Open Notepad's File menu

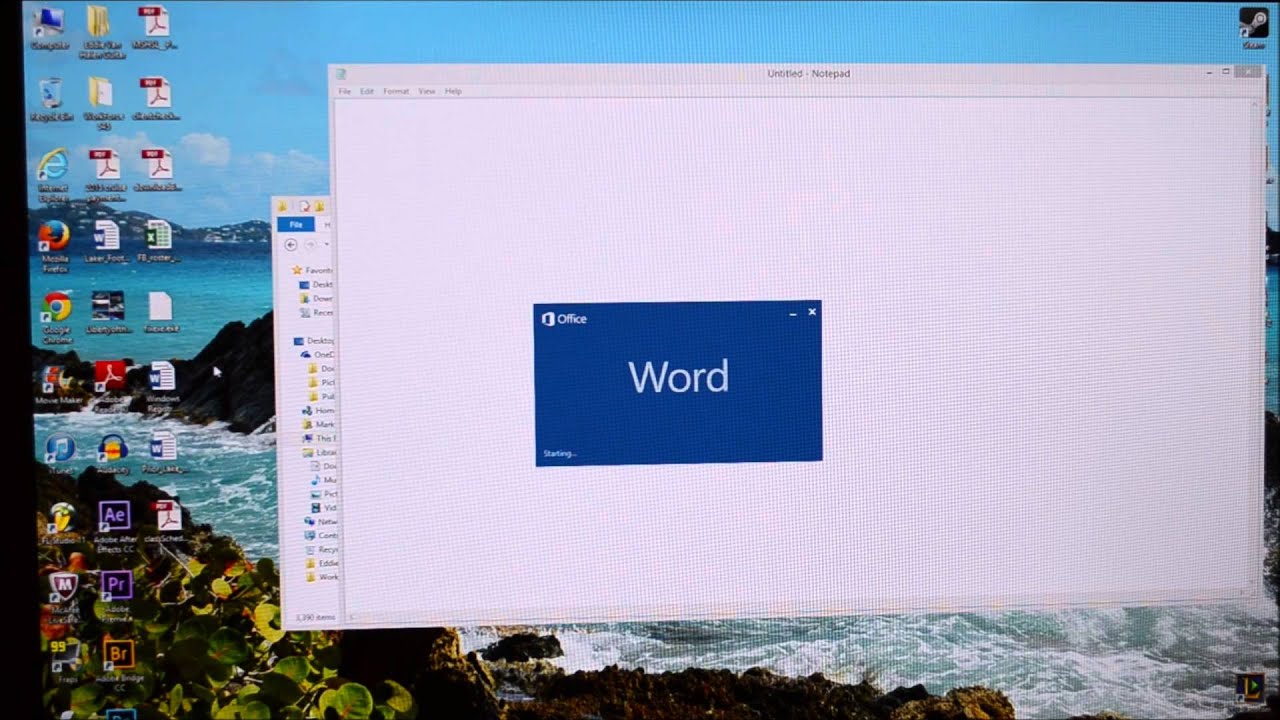click(x=344, y=91)
